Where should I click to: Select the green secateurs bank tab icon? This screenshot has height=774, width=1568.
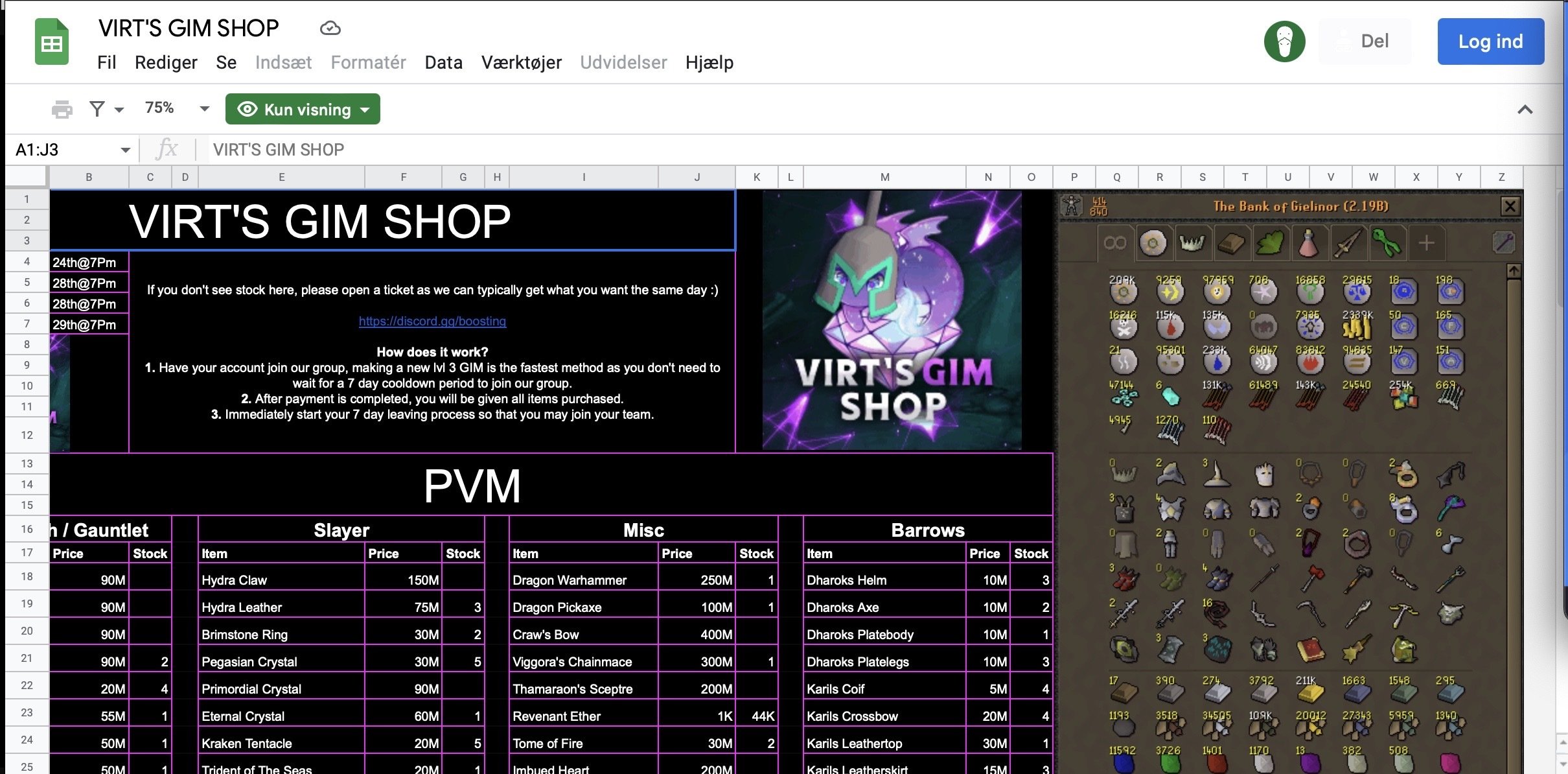point(1387,243)
